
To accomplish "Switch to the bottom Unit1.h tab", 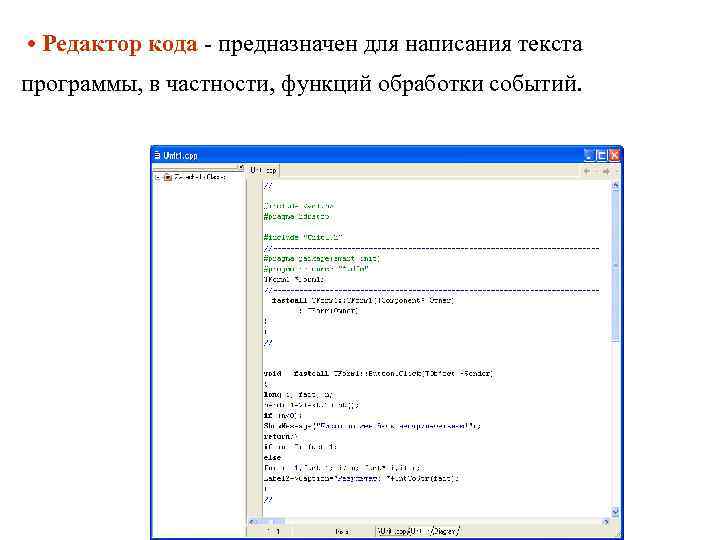I will pos(420,531).
